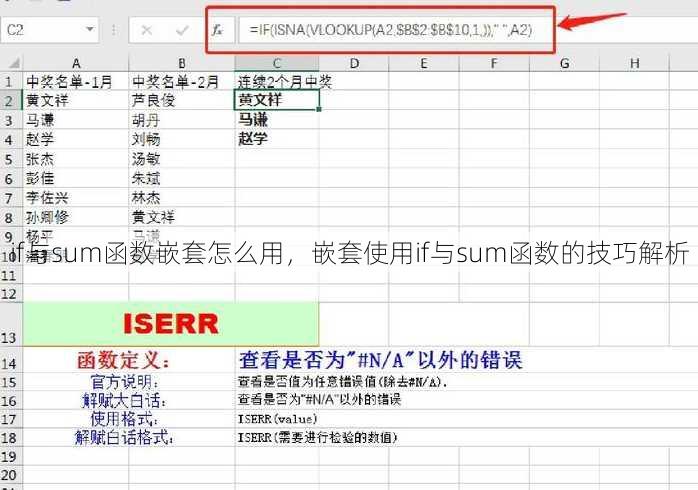698x490 pixels.
Task: Click 芦良俊 in column B
Action: (182, 101)
